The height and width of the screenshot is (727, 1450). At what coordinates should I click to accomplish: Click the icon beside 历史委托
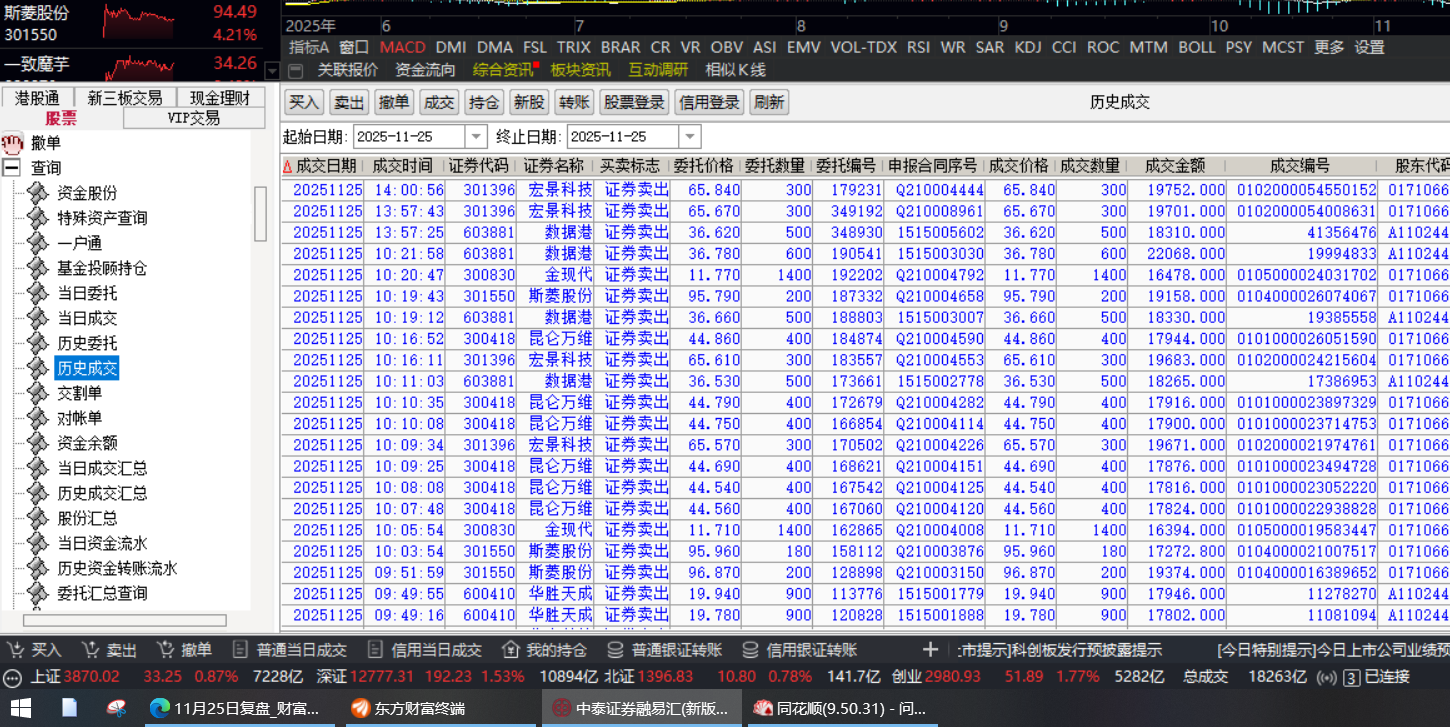[38, 343]
